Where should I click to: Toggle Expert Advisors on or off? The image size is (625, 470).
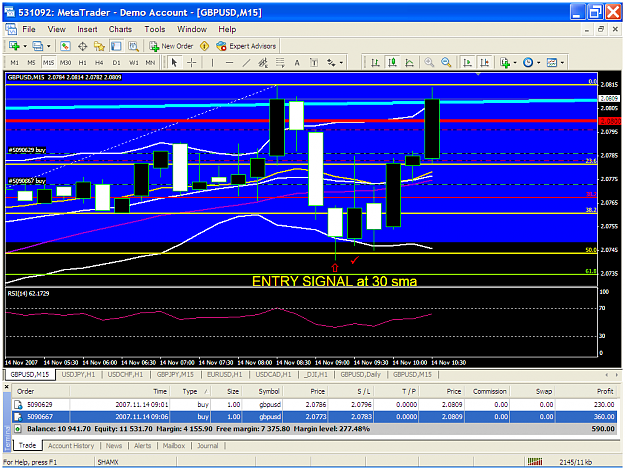(246, 46)
